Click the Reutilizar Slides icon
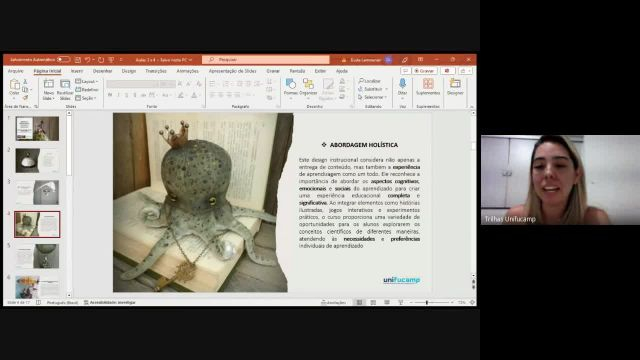Viewport: 640px width, 360px height. click(65, 89)
